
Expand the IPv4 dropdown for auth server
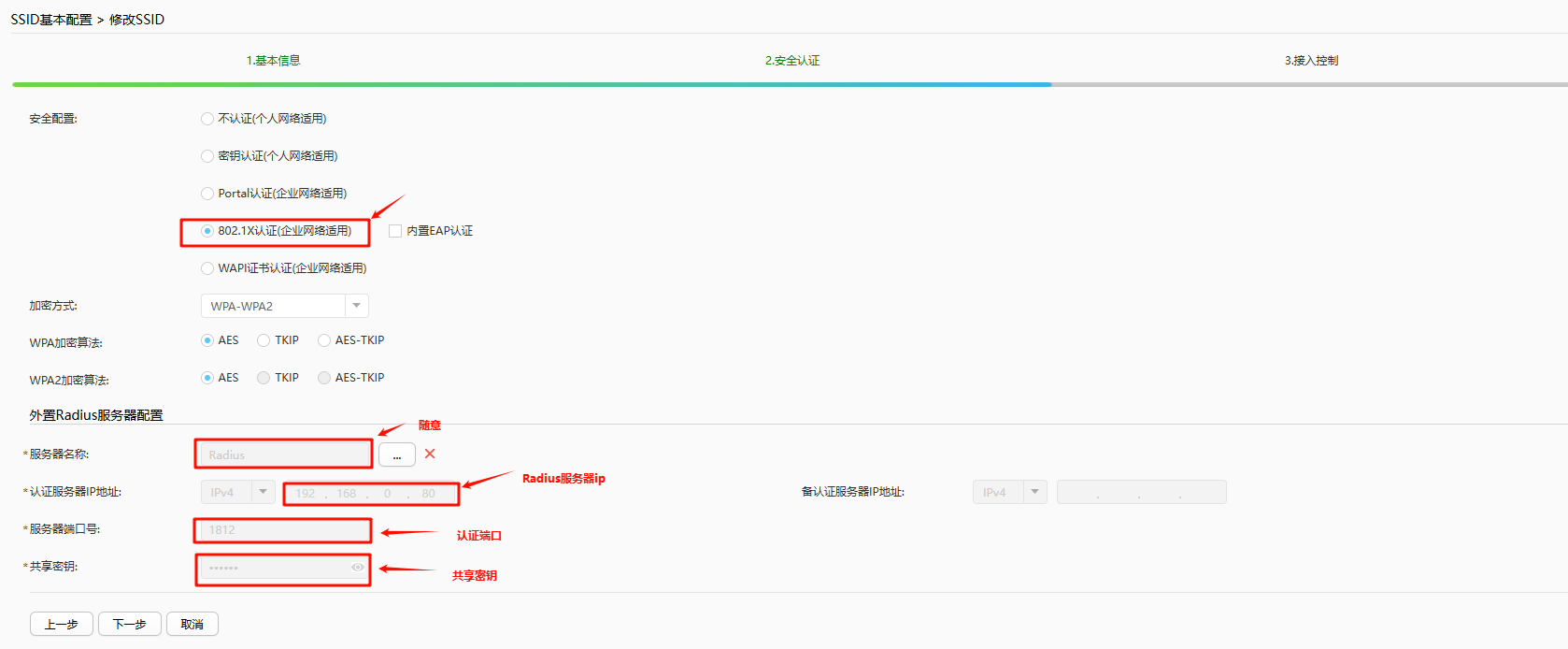click(x=264, y=492)
